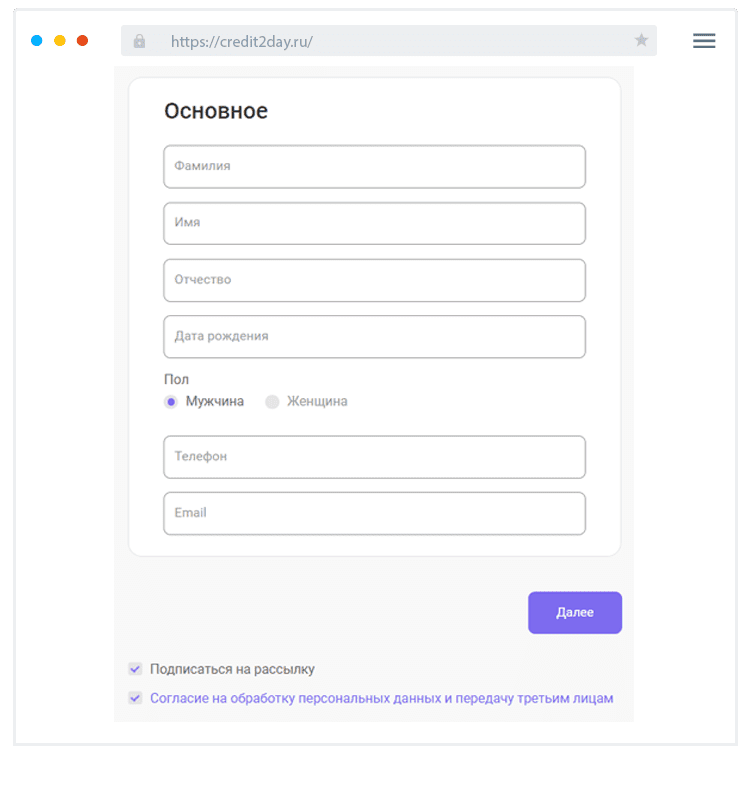Select the Дата рождения field

[x=374, y=337]
